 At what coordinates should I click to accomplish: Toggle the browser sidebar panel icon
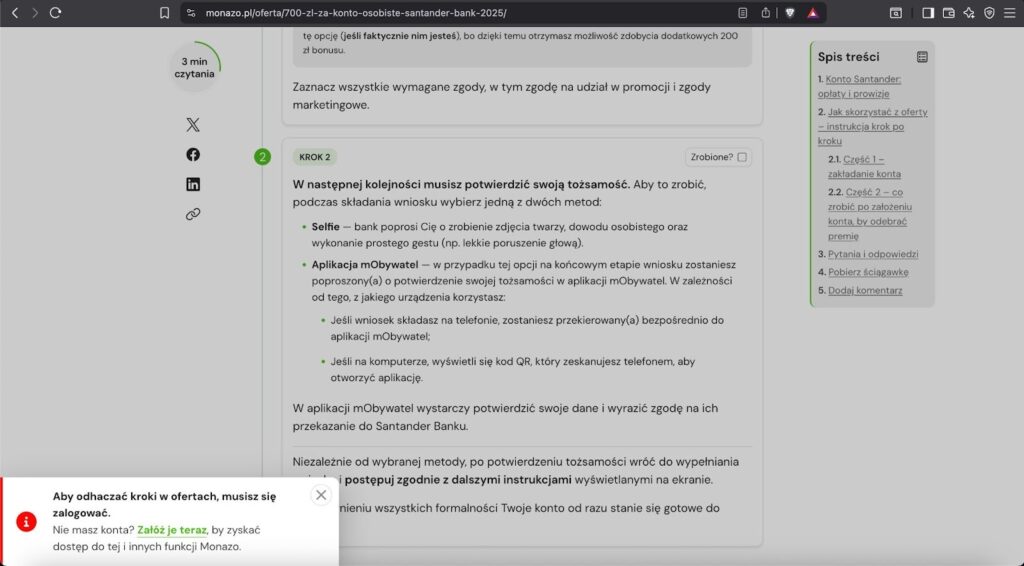[x=928, y=13]
